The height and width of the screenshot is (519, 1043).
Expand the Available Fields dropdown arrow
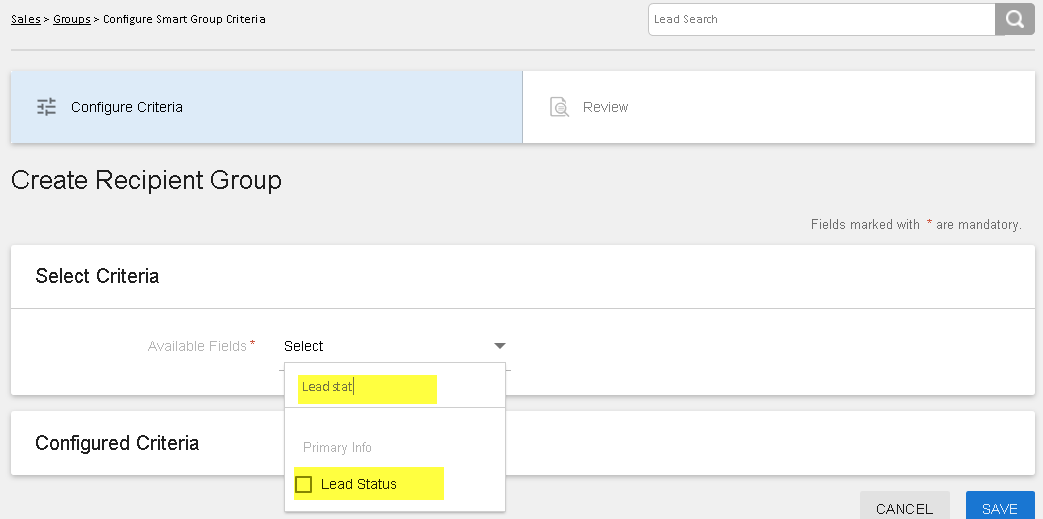(x=499, y=346)
